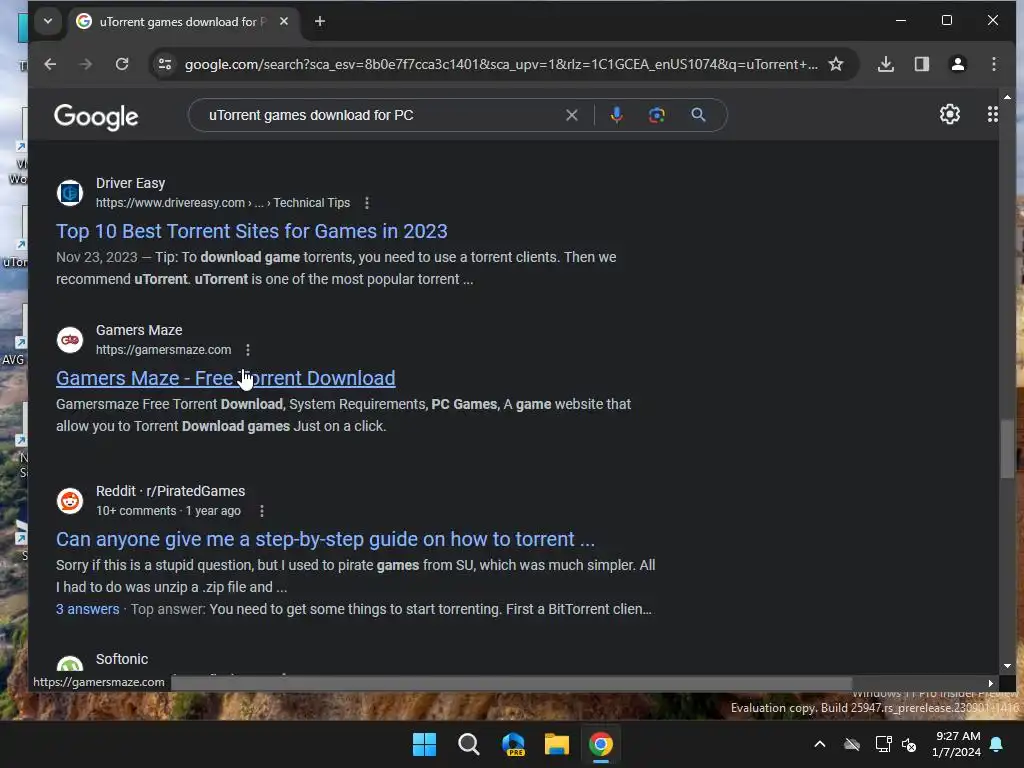Image resolution: width=1024 pixels, height=768 pixels.
Task: Click the 3 answers link
Action: pyautogui.click(x=88, y=609)
